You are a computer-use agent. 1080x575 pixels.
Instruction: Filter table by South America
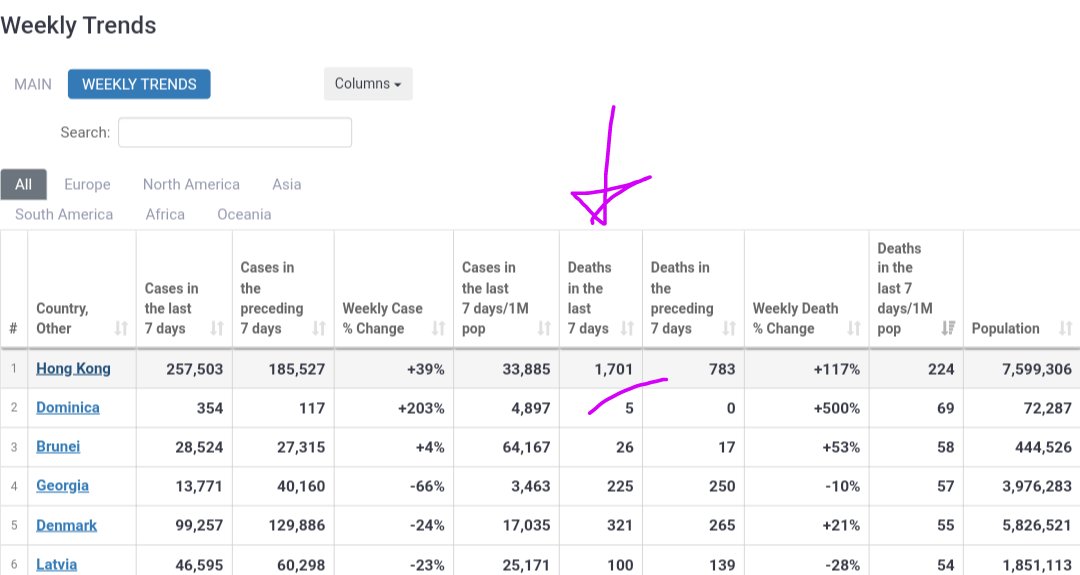pyautogui.click(x=64, y=214)
